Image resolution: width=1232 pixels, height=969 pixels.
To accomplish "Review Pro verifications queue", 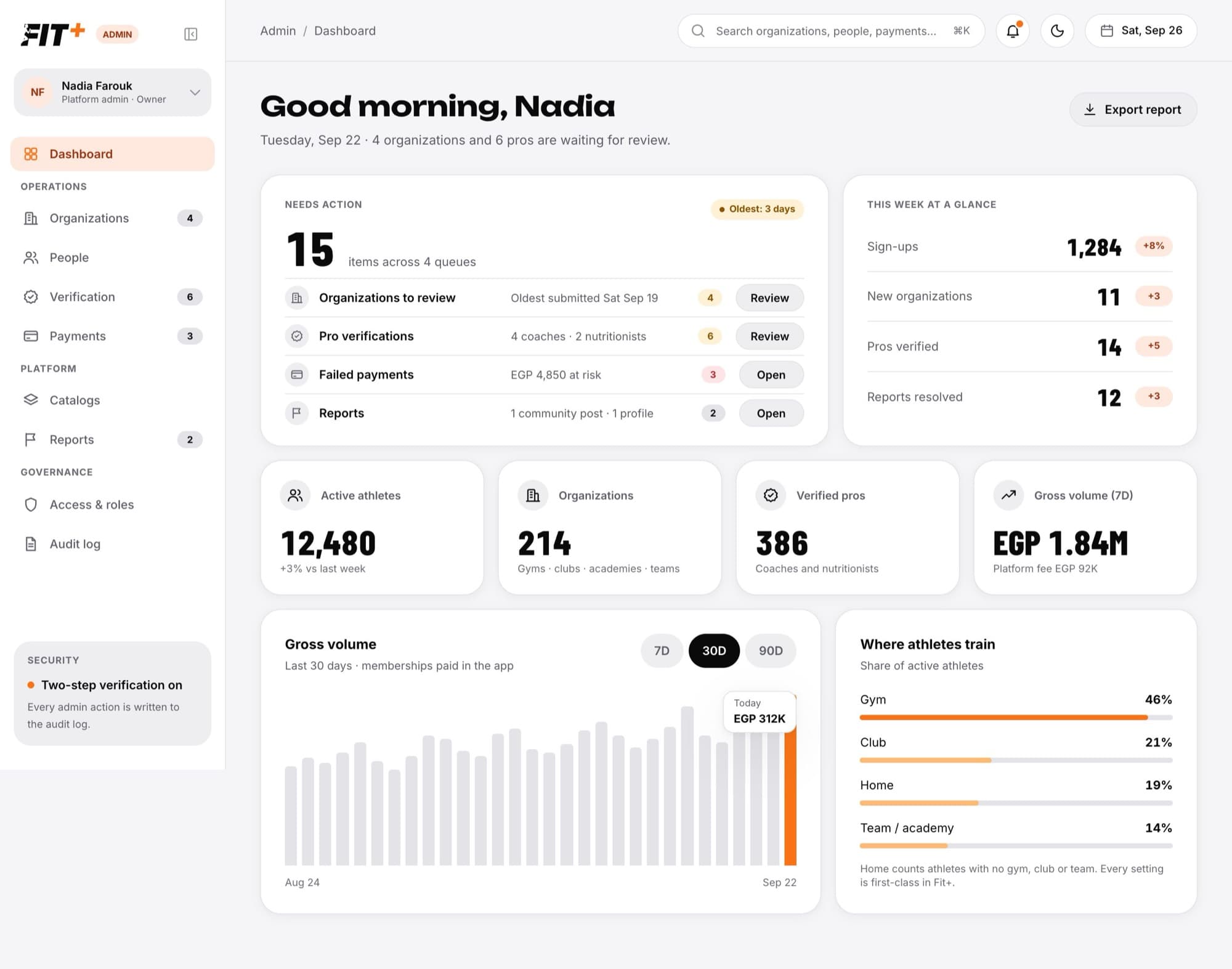I will point(769,336).
